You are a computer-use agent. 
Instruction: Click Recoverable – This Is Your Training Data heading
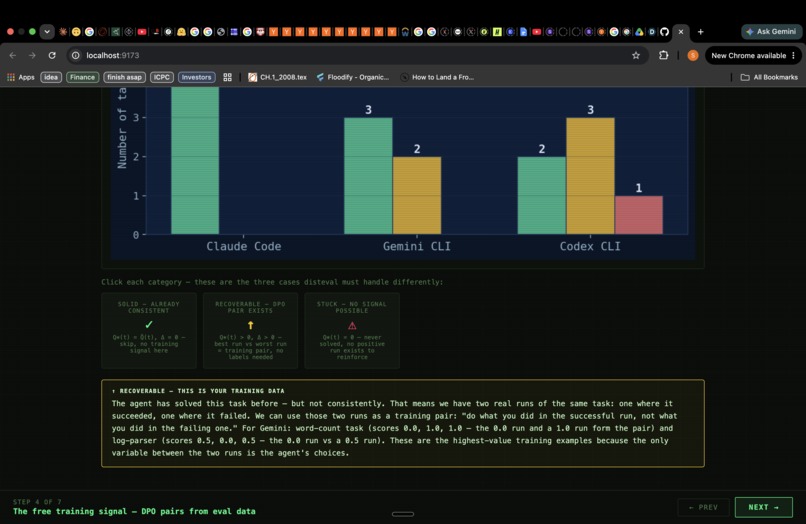click(x=198, y=391)
